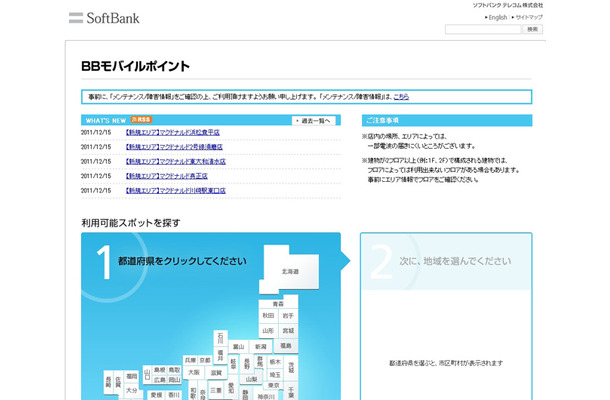This screenshot has width=610, height=400.
Task: Open the サイトマップ link
Action: pos(527,17)
